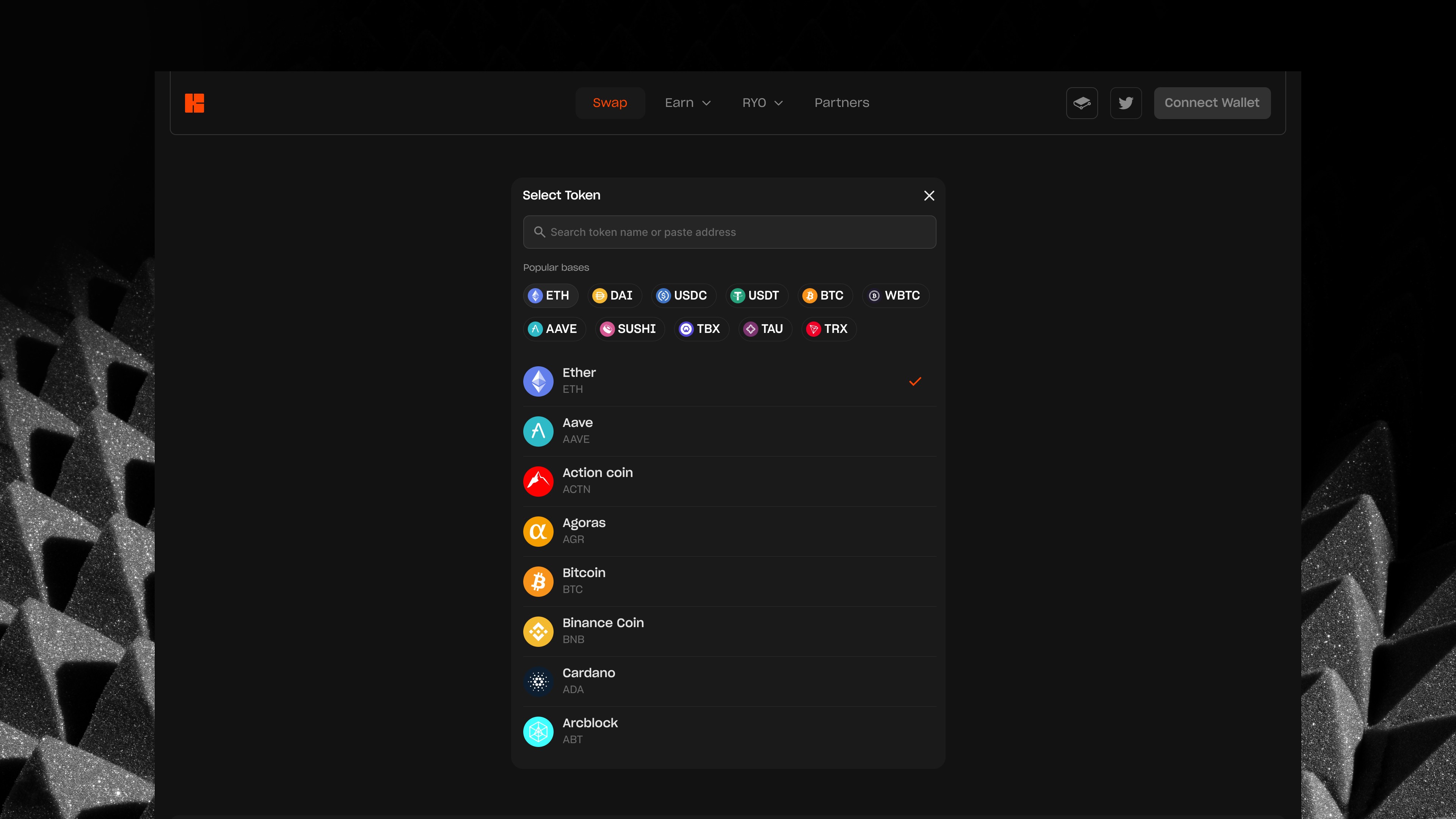The width and height of the screenshot is (1456, 819).
Task: Click the Arcblock cyan token icon
Action: tap(538, 731)
